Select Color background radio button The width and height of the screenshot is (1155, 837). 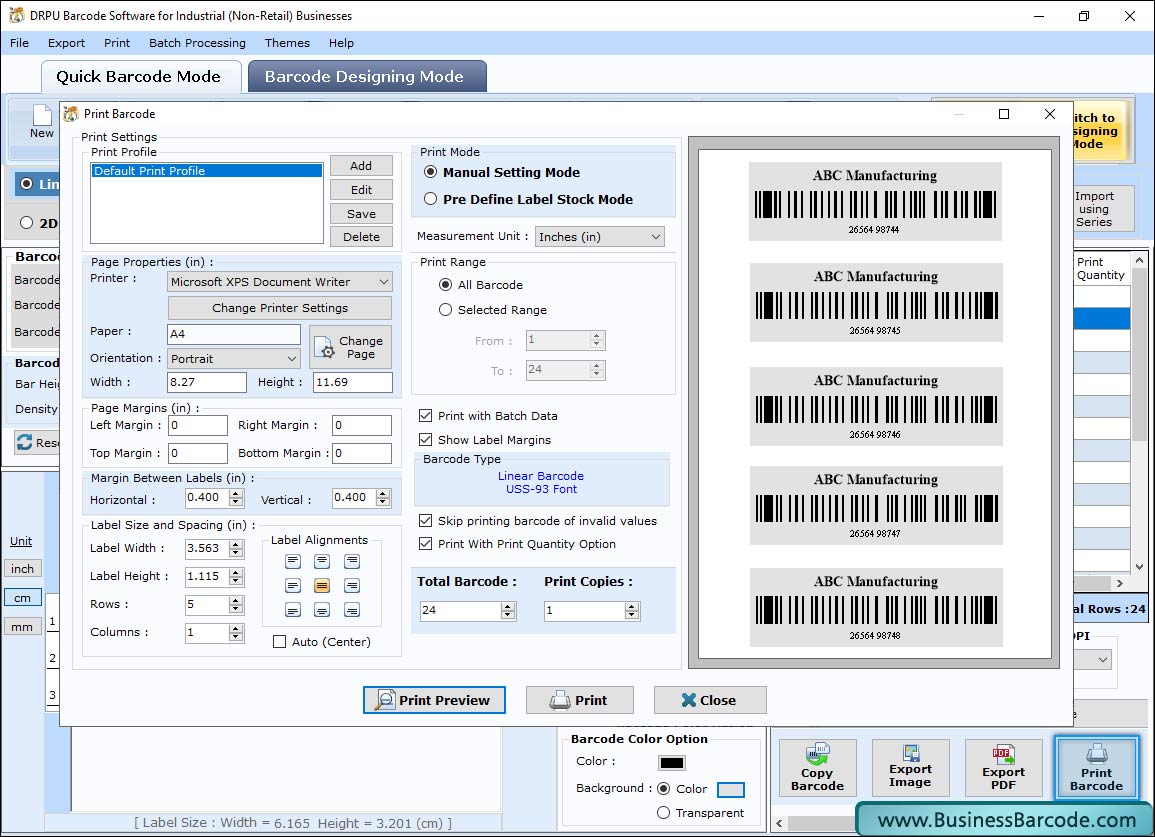click(x=663, y=788)
